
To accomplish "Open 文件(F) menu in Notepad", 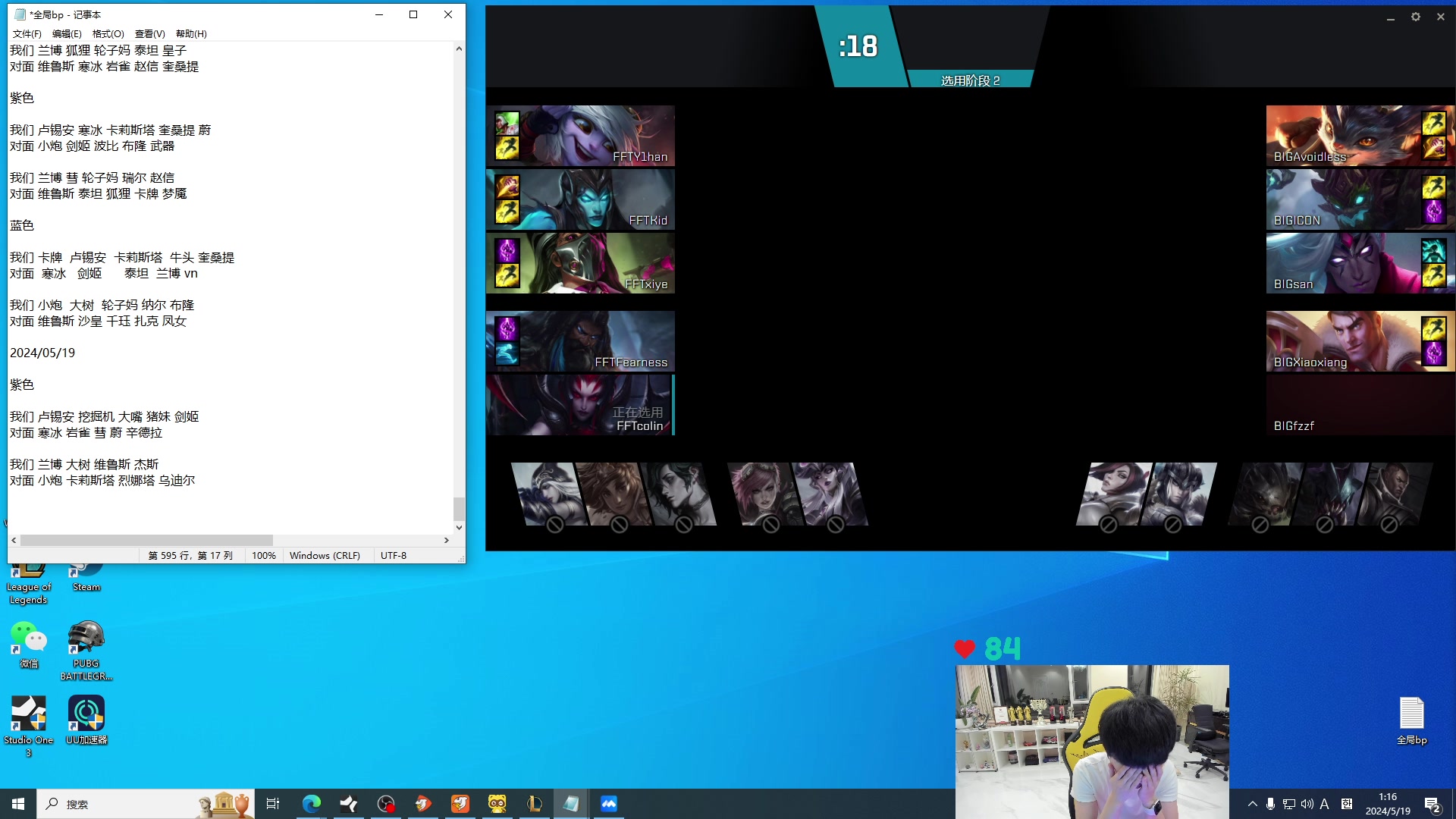I will (27, 33).
